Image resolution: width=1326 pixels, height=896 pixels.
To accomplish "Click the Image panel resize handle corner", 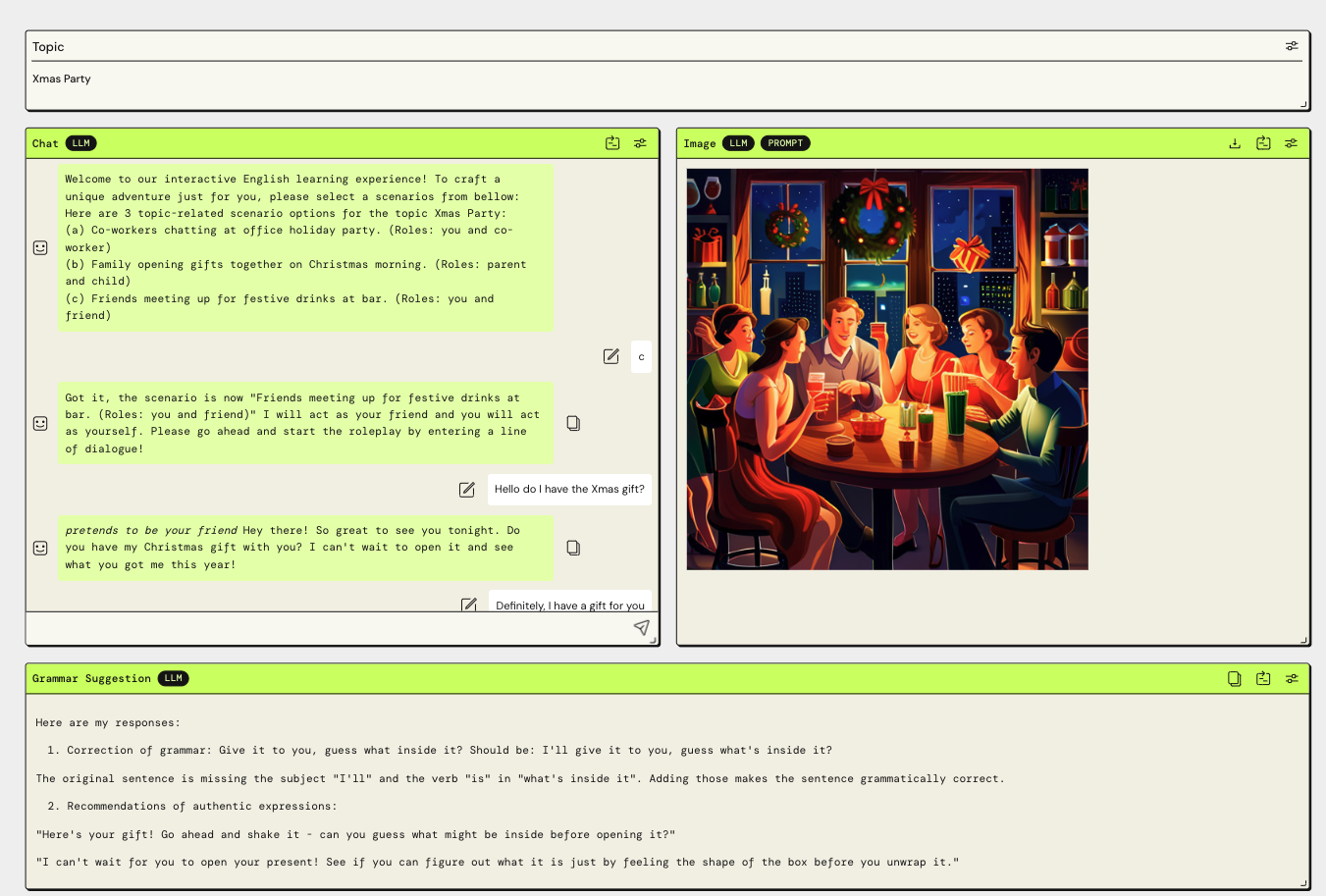I will point(1303,639).
